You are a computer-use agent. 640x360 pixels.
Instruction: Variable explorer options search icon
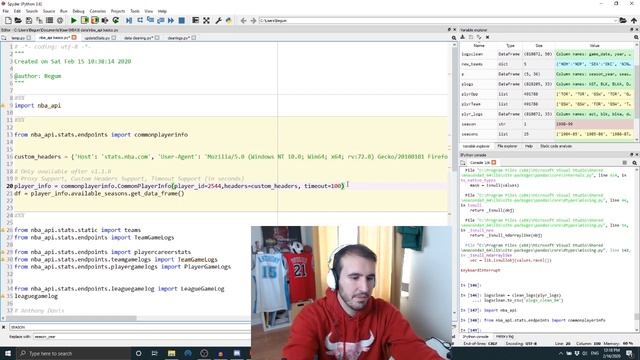(x=636, y=37)
